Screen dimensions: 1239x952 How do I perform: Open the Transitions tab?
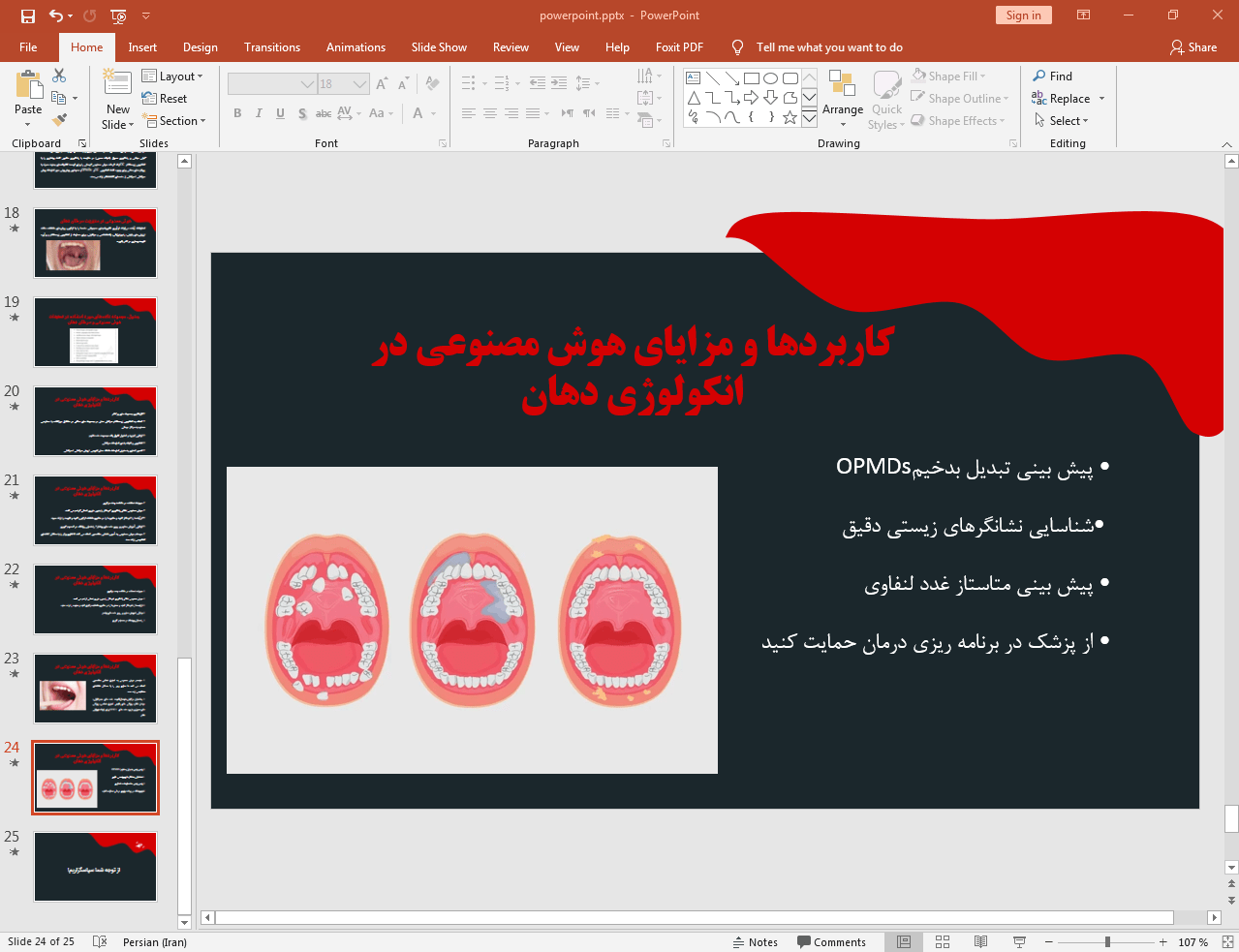272,46
